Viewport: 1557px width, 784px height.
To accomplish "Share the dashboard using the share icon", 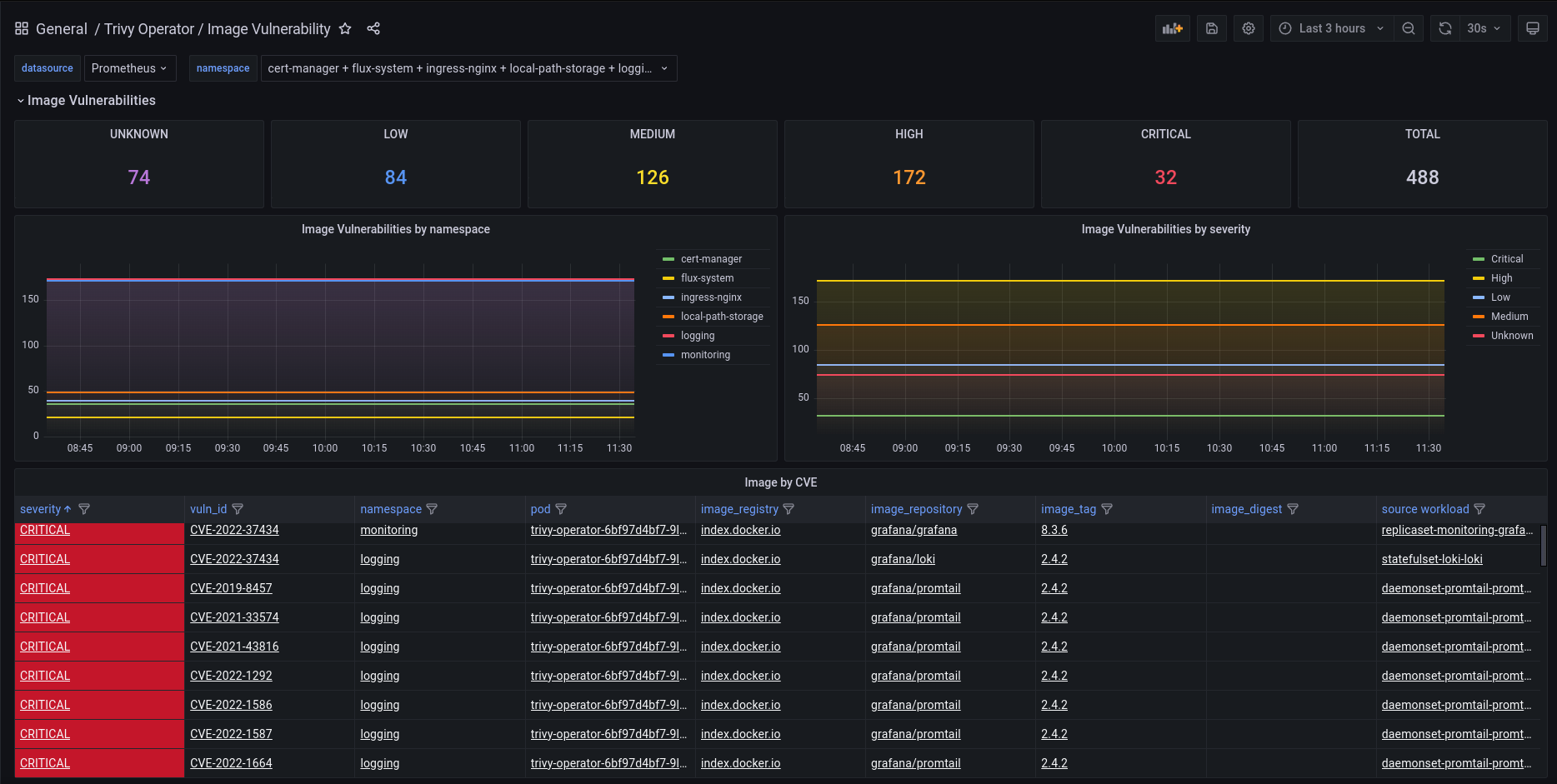I will [373, 29].
